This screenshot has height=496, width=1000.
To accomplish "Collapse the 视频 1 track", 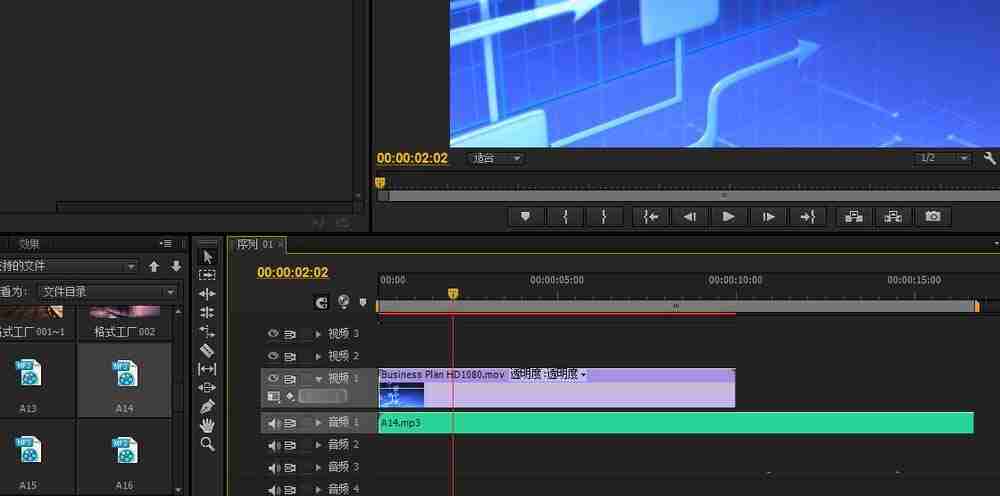I will [319, 379].
